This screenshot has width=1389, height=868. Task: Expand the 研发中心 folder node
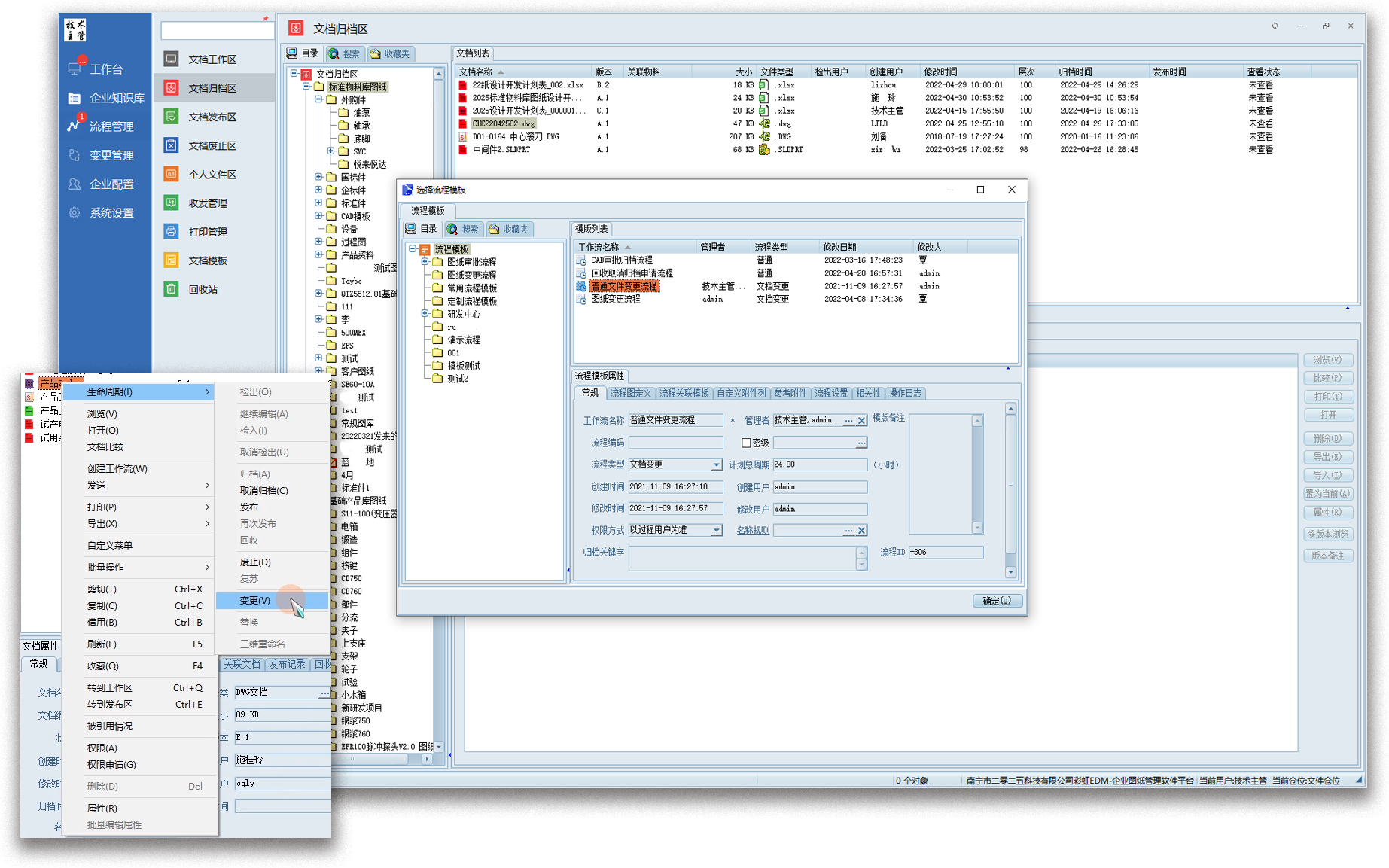tap(425, 314)
